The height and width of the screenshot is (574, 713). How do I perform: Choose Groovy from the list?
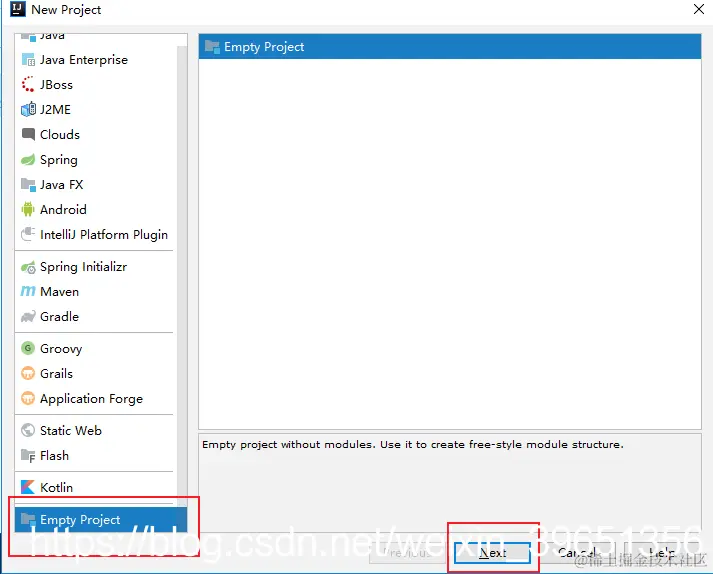94,348
